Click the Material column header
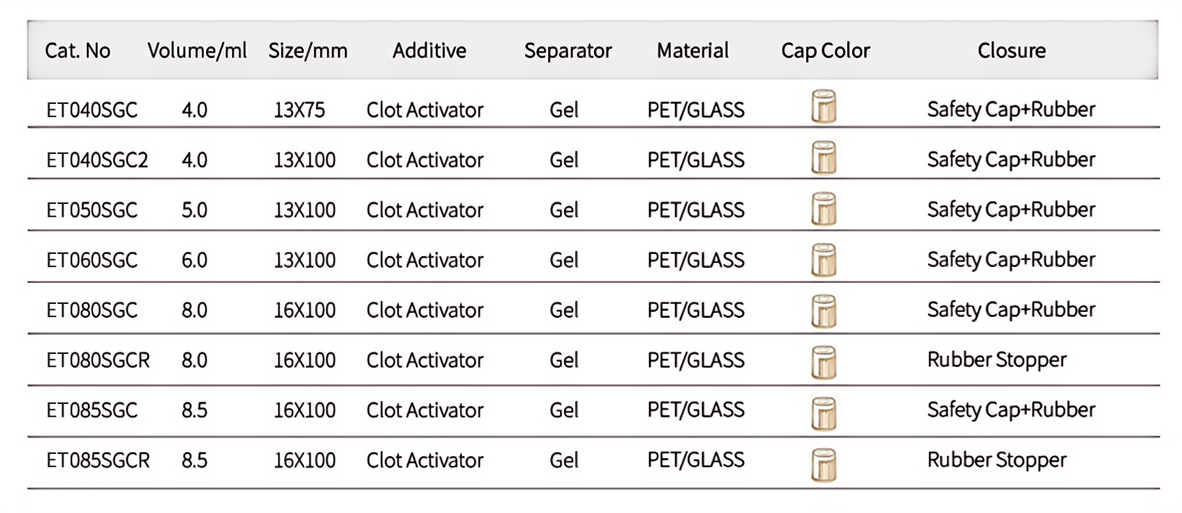Image resolution: width=1182 pixels, height=513 pixels. pos(693,50)
